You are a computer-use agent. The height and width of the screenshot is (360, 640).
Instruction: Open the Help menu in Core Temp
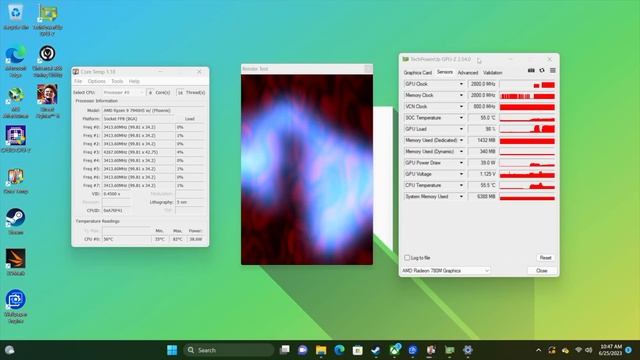click(x=134, y=81)
